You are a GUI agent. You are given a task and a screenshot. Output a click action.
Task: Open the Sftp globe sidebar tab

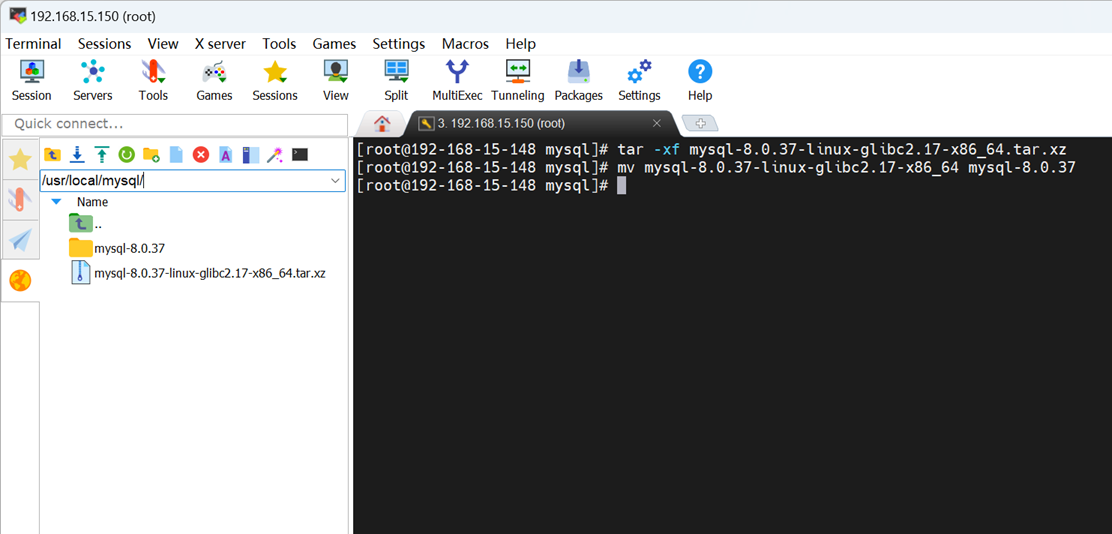click(20, 281)
